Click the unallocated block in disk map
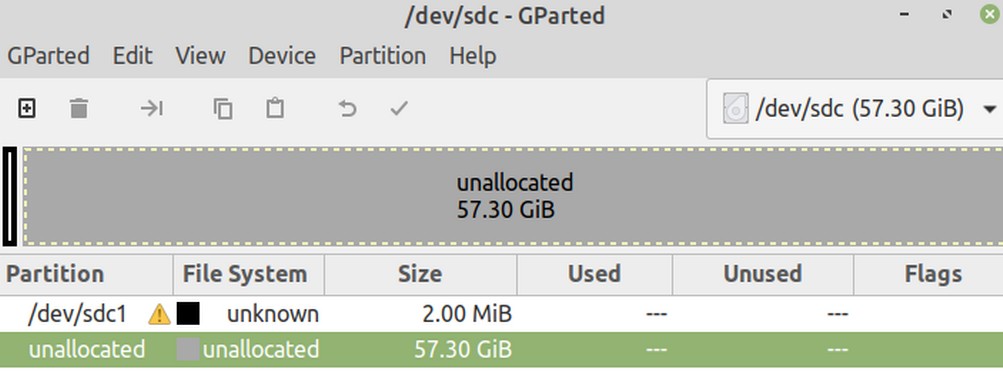The image size is (1003, 382). (x=513, y=196)
